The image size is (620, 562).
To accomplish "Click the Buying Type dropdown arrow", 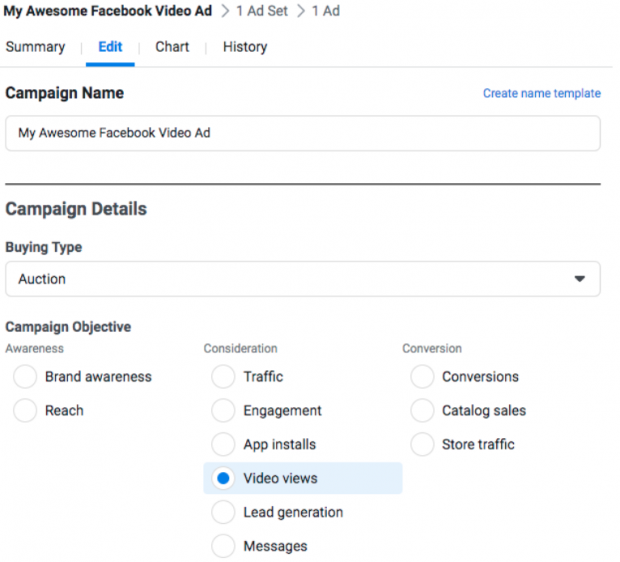I will (580, 279).
